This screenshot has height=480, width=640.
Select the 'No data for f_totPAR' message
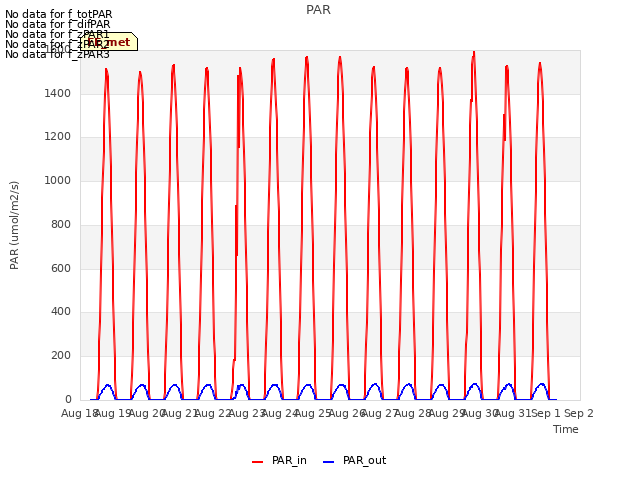point(59,14)
